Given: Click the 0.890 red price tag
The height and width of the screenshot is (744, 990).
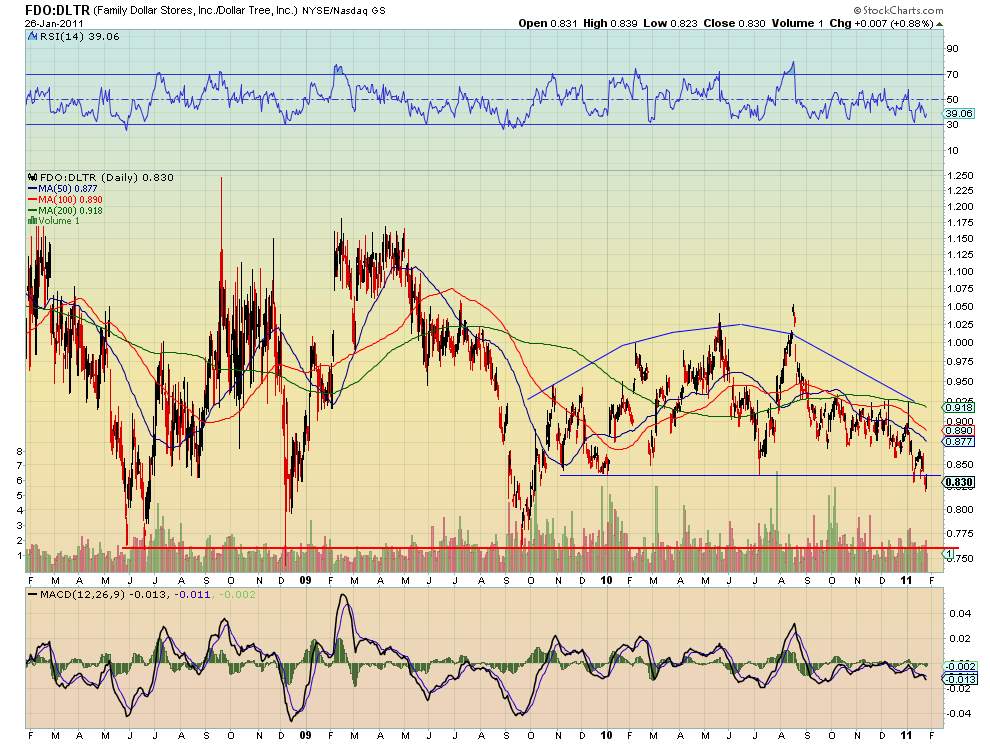Looking at the screenshot, I should pyautogui.click(x=959, y=430).
